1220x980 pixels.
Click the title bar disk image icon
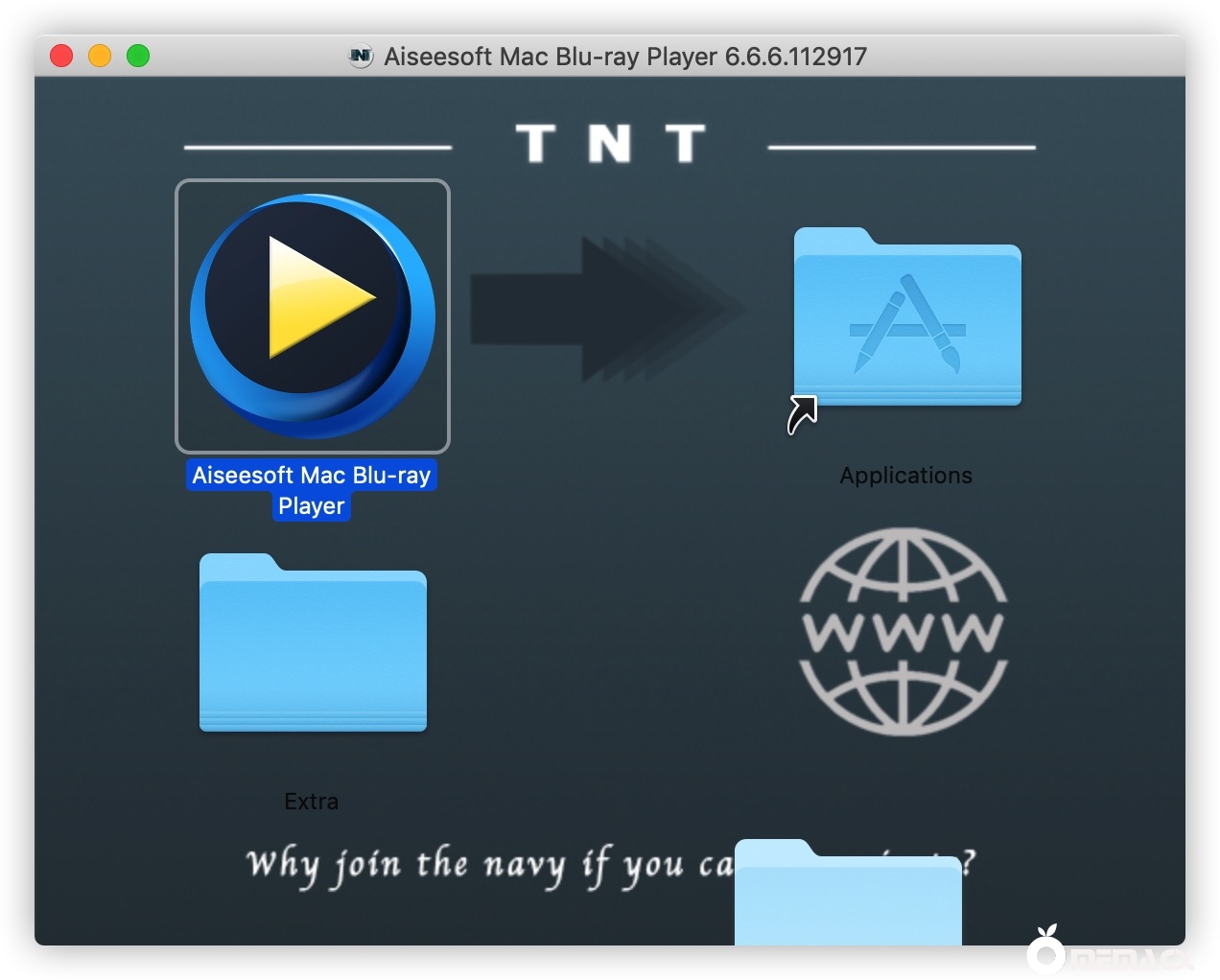[x=361, y=57]
